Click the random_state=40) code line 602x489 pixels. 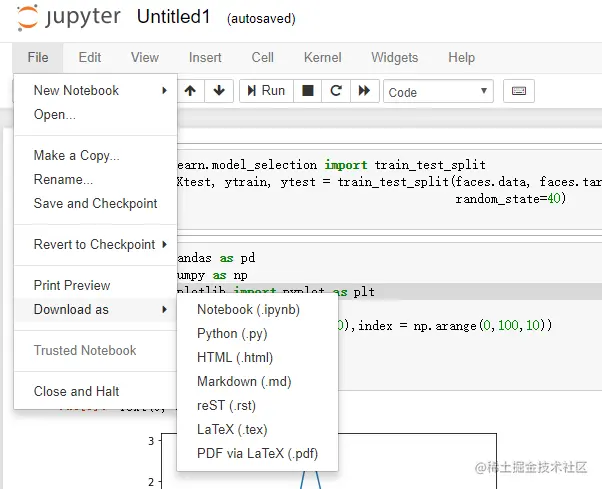pyautogui.click(x=511, y=199)
